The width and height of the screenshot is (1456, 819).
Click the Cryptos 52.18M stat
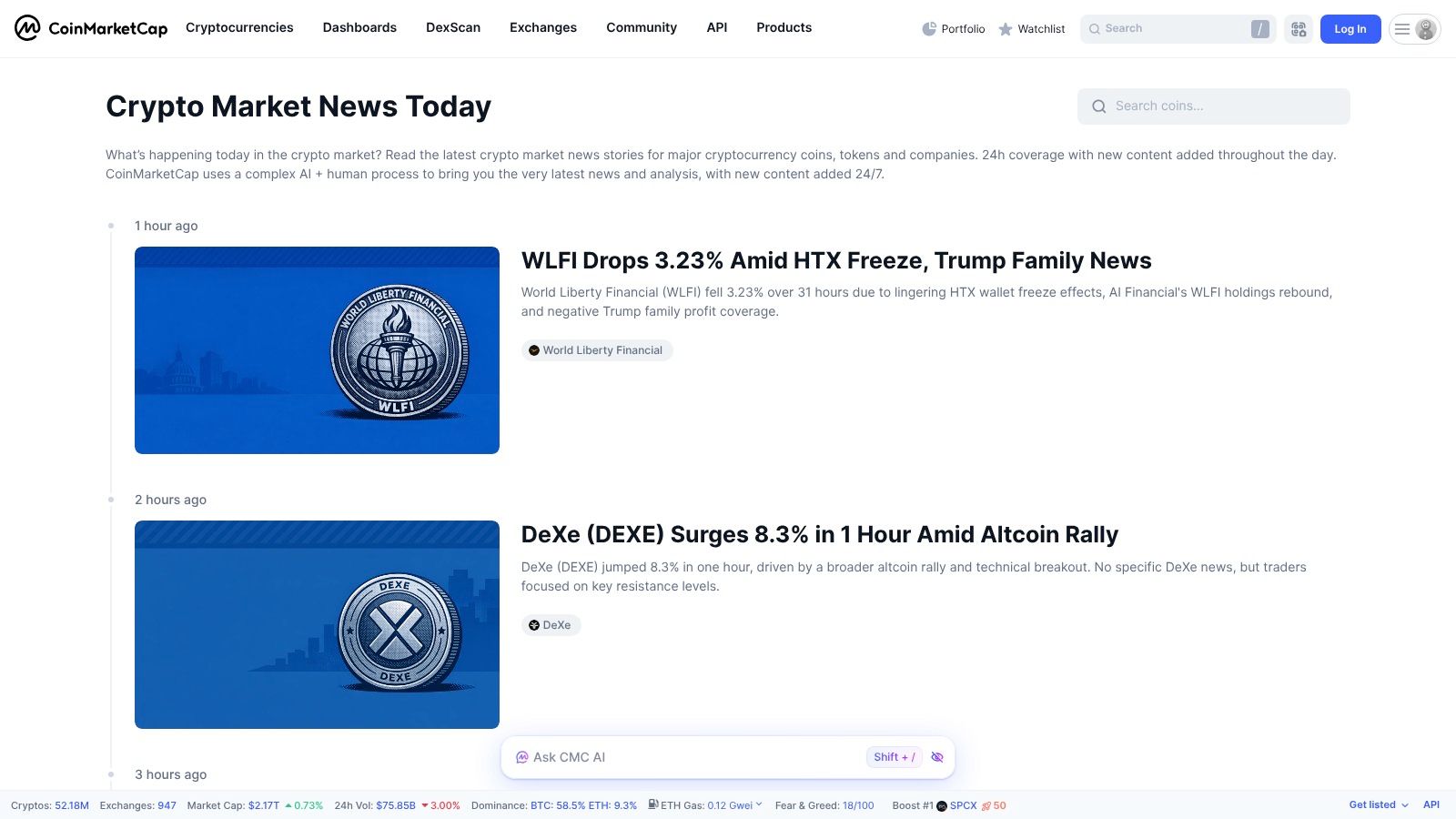50,805
